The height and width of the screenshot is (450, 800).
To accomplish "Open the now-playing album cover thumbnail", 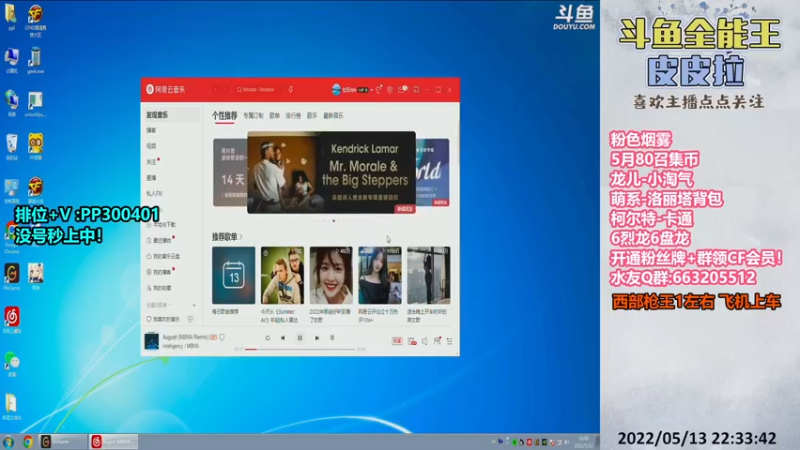I will 152,341.
